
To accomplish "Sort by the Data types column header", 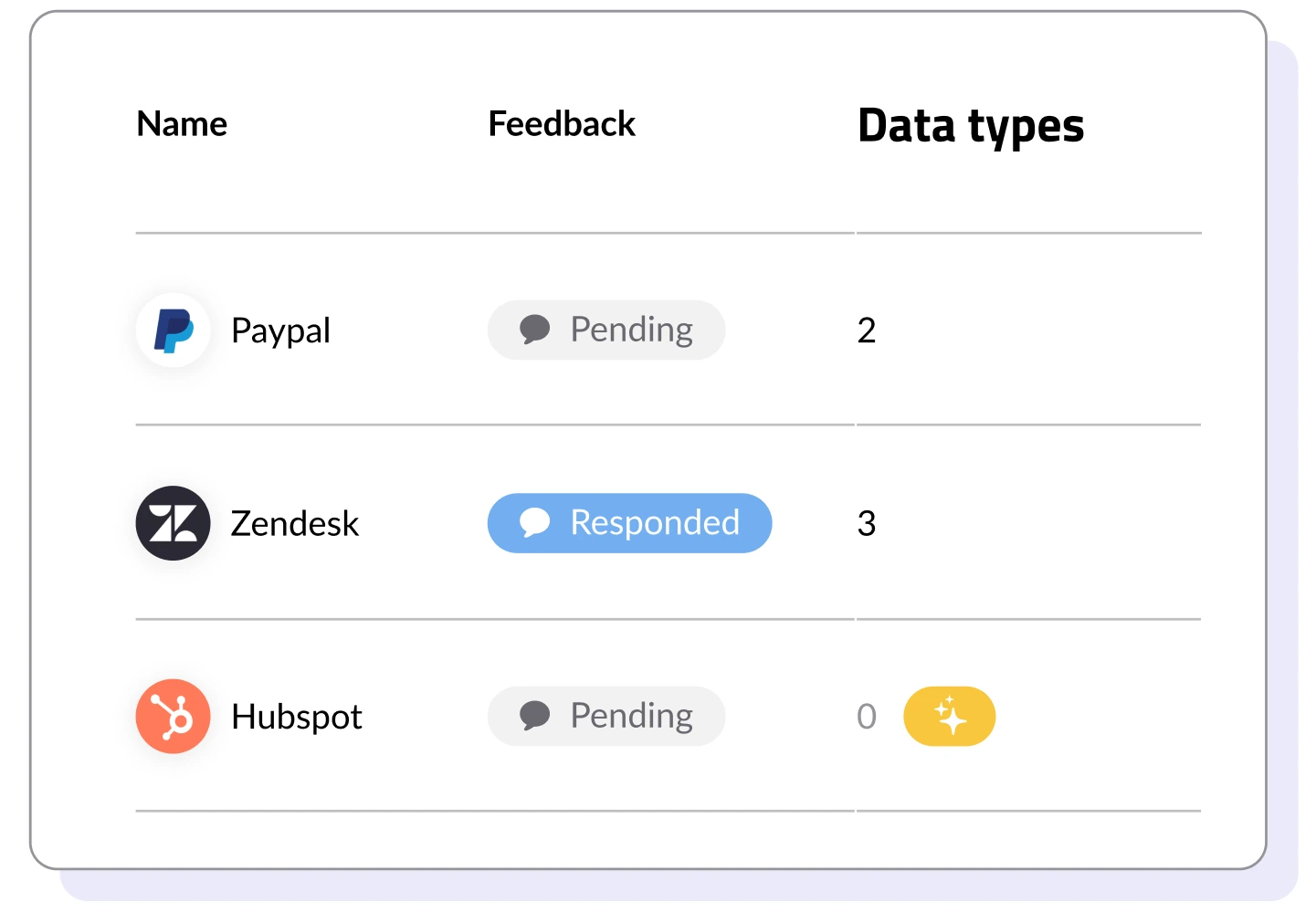I will 971,126.
